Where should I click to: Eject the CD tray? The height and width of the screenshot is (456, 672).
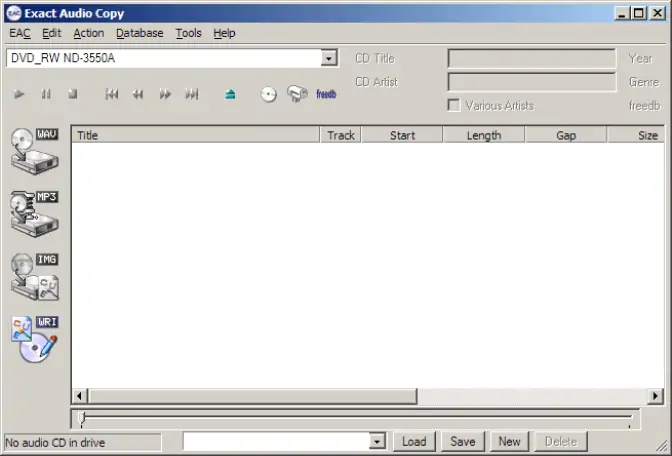pyautogui.click(x=230, y=94)
